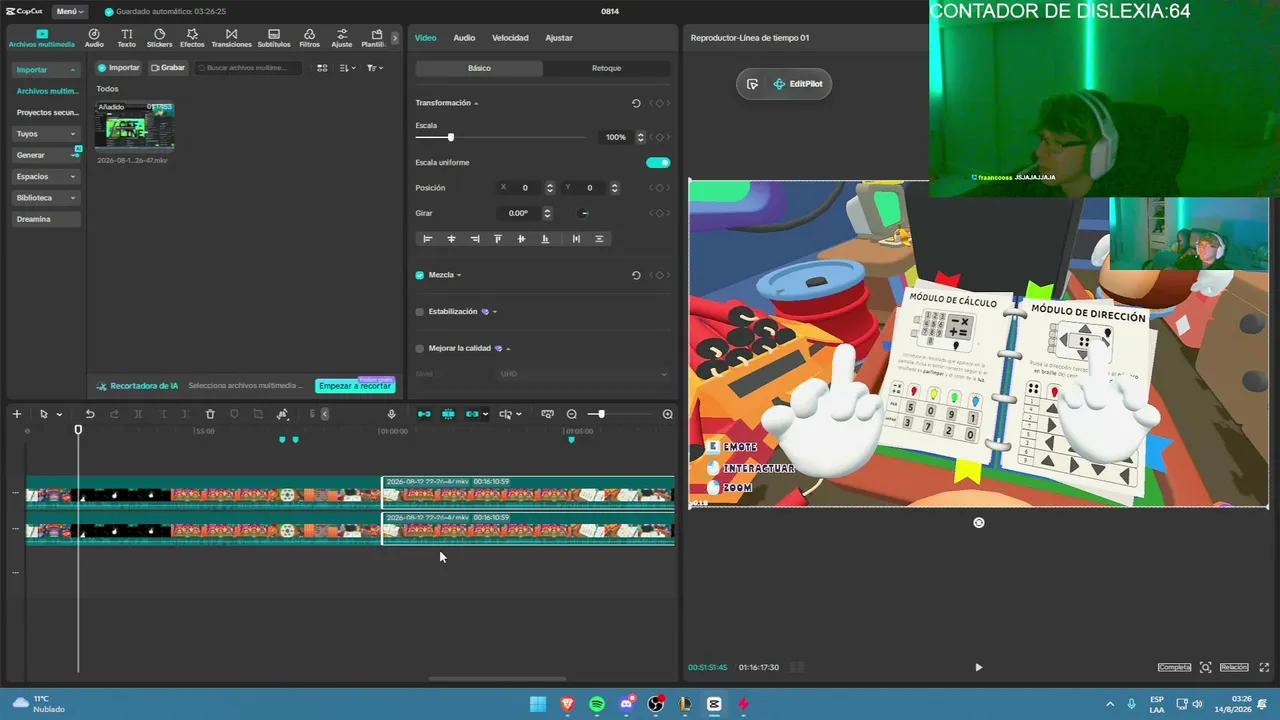Switch to the Retoque sub-tab

(x=606, y=68)
